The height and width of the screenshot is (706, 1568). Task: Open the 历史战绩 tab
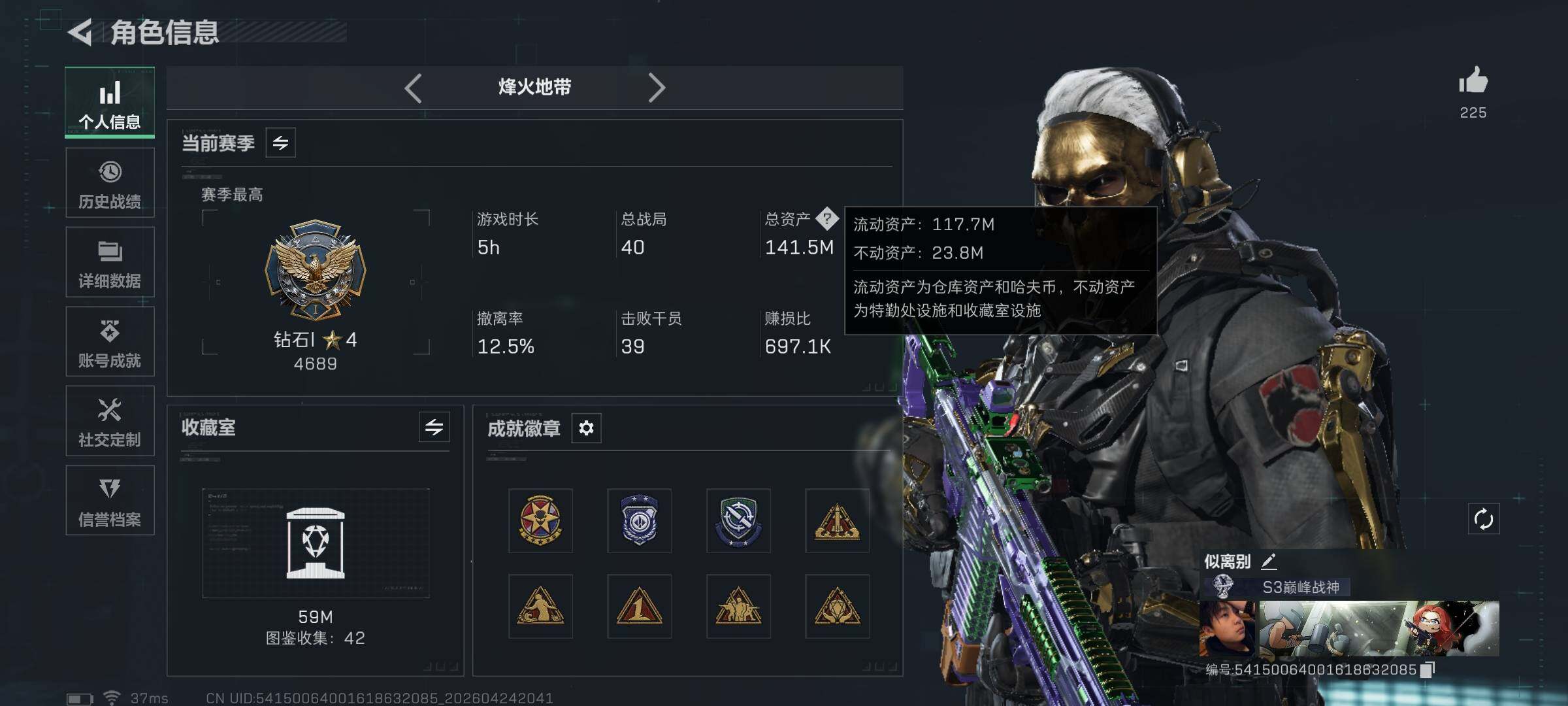pos(110,182)
